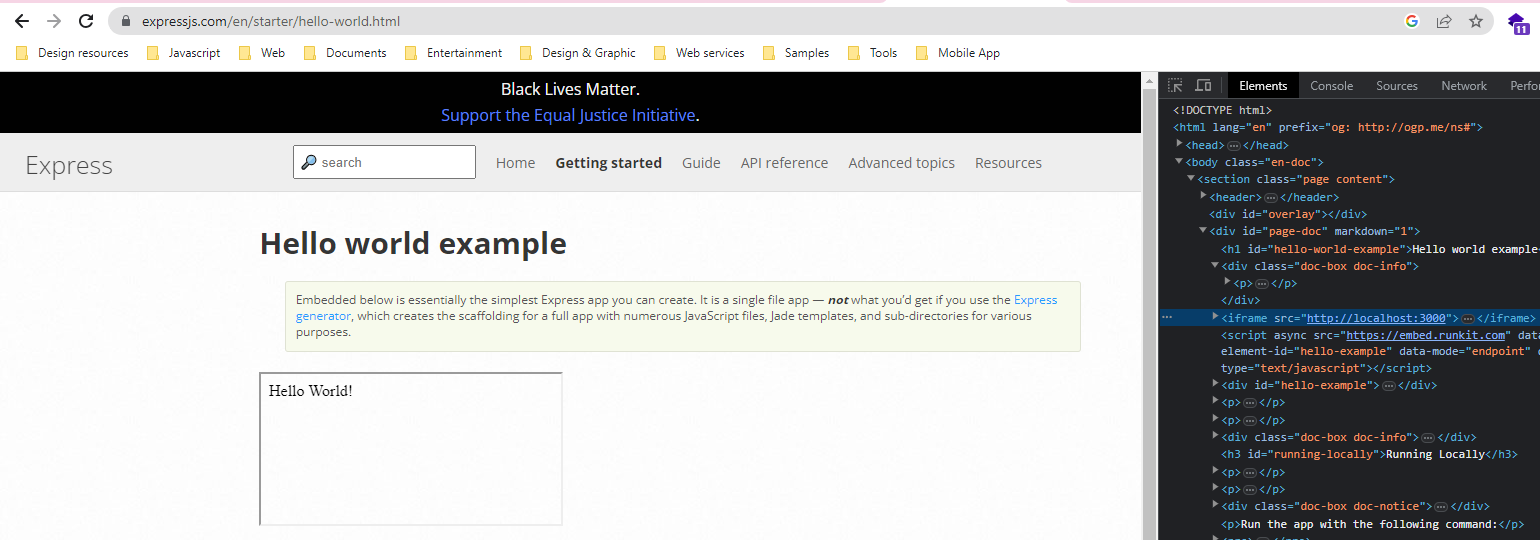1540x540 pixels.
Task: Collapse the section page content node
Action: pyautogui.click(x=1191, y=178)
